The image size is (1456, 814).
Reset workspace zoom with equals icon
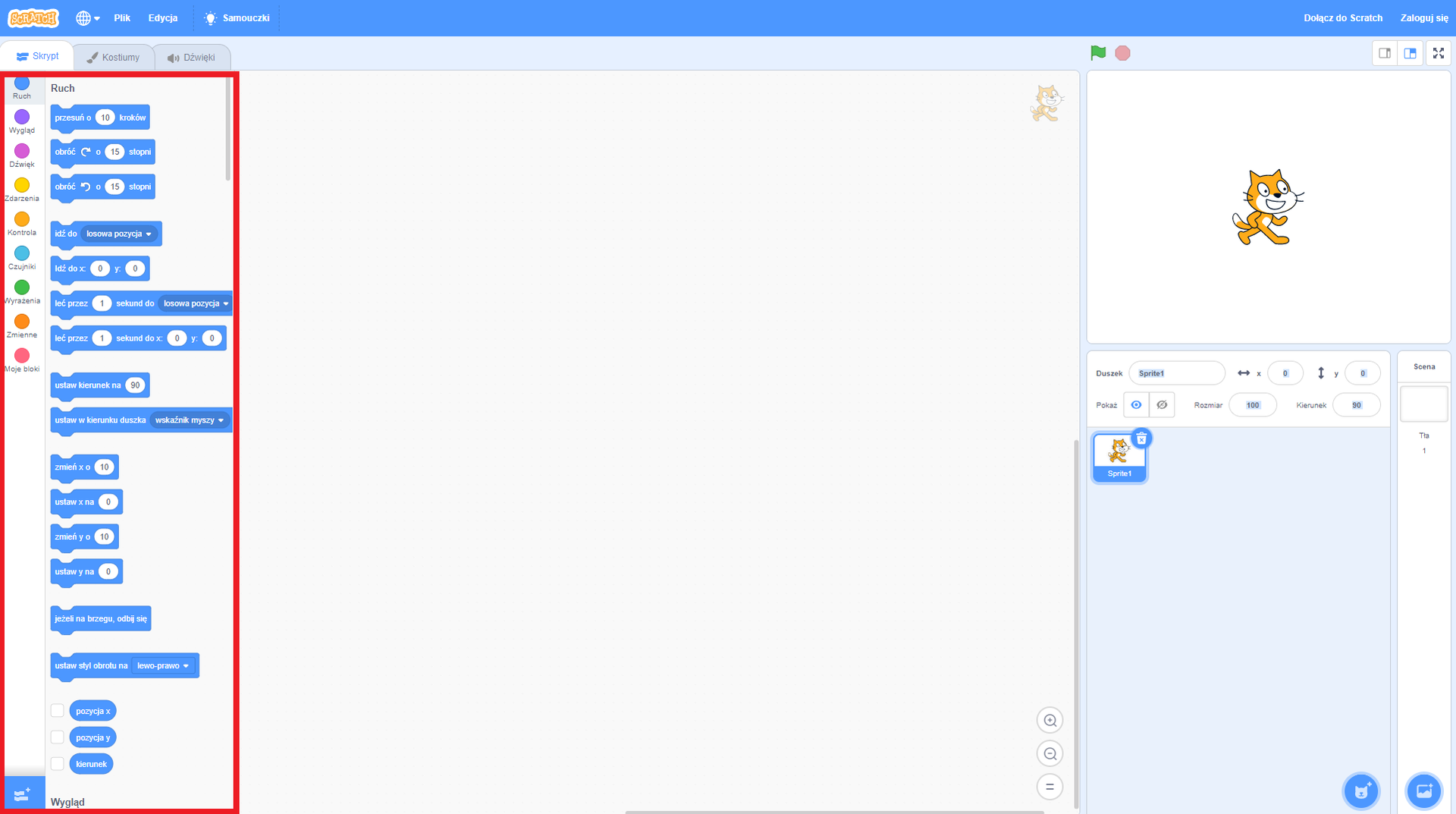point(1050,787)
